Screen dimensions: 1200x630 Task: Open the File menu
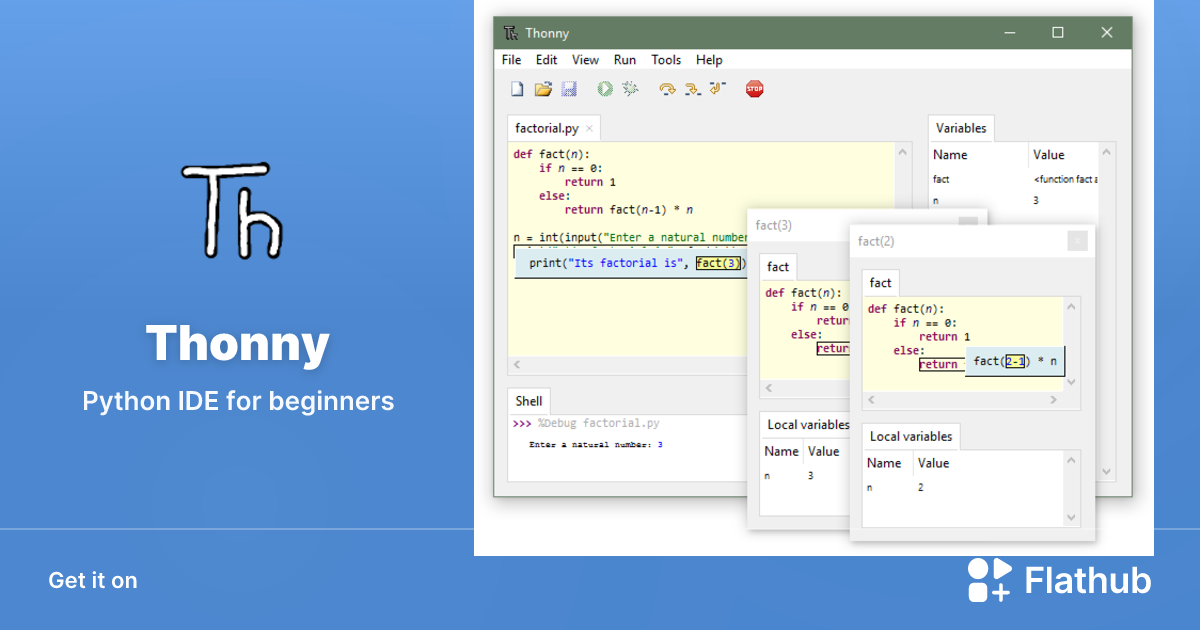(511, 60)
